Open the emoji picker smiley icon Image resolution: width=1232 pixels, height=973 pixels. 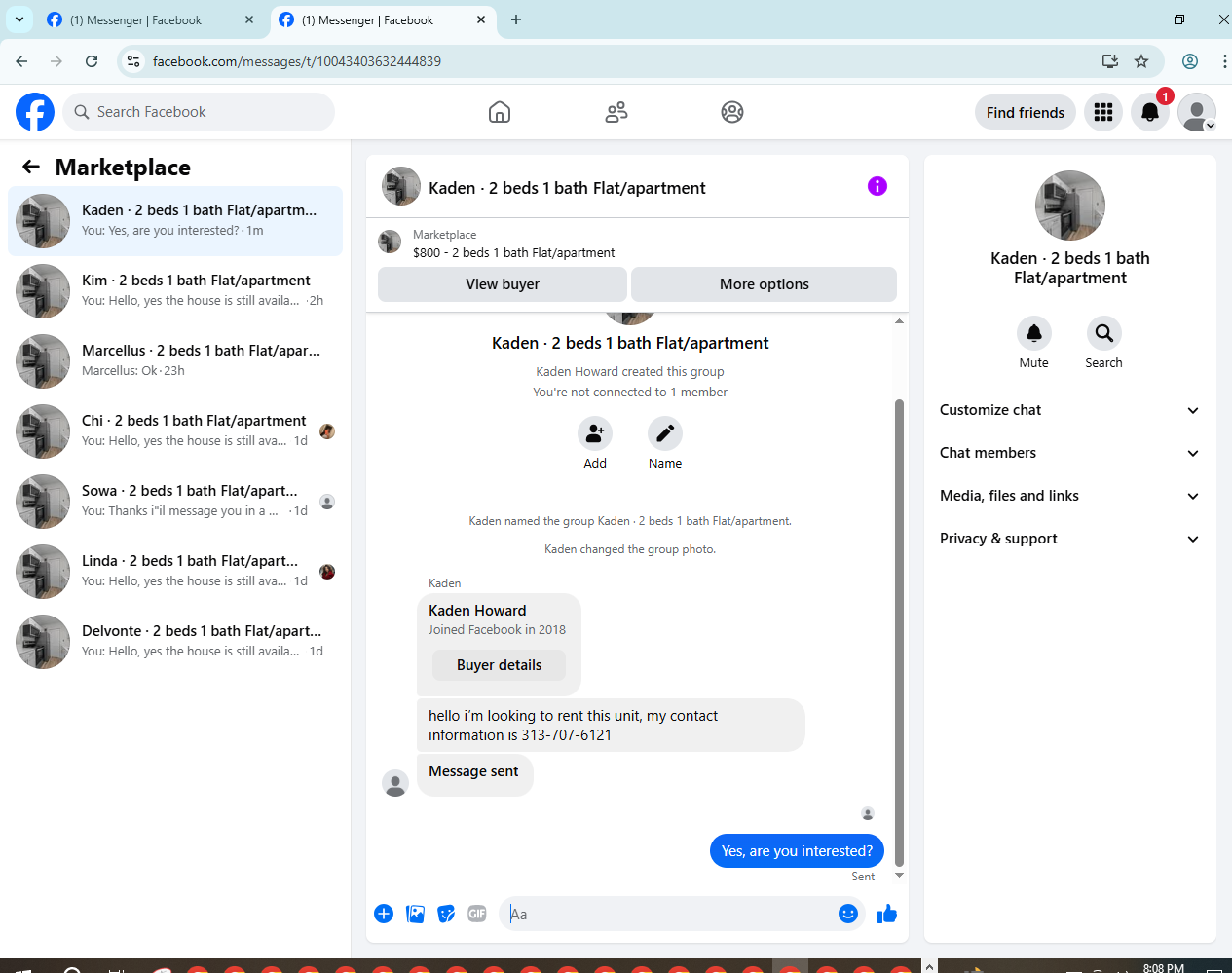point(848,914)
